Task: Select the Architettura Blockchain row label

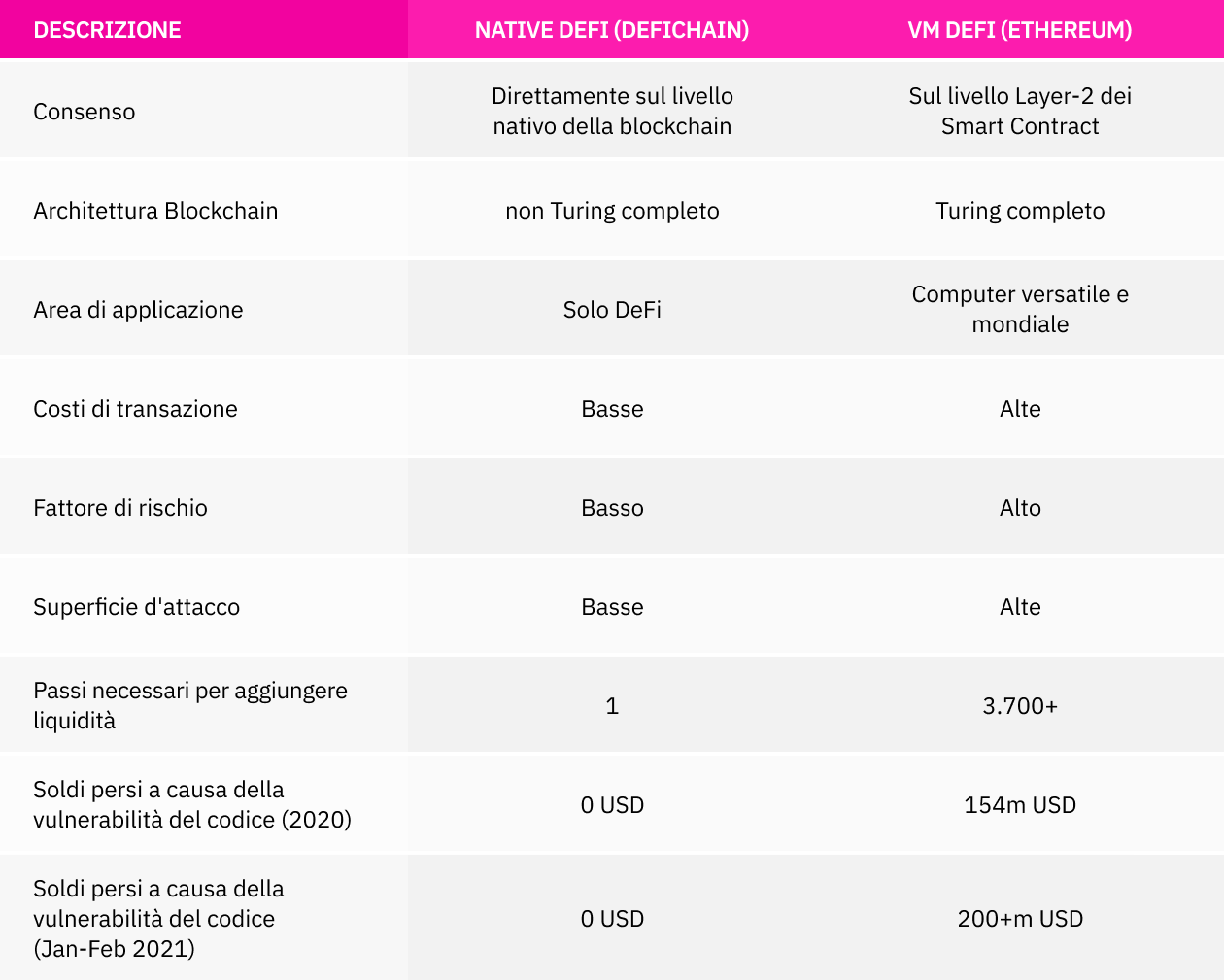Action: coord(155,211)
